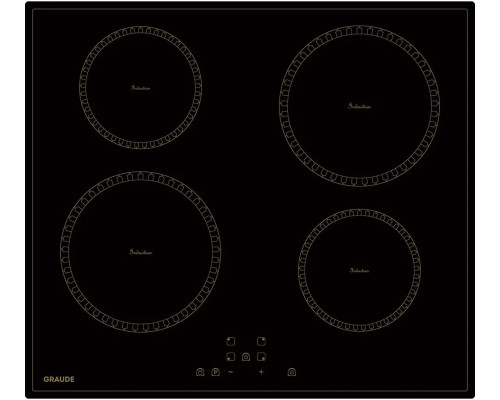Tap the power on/off touch button

292,372
